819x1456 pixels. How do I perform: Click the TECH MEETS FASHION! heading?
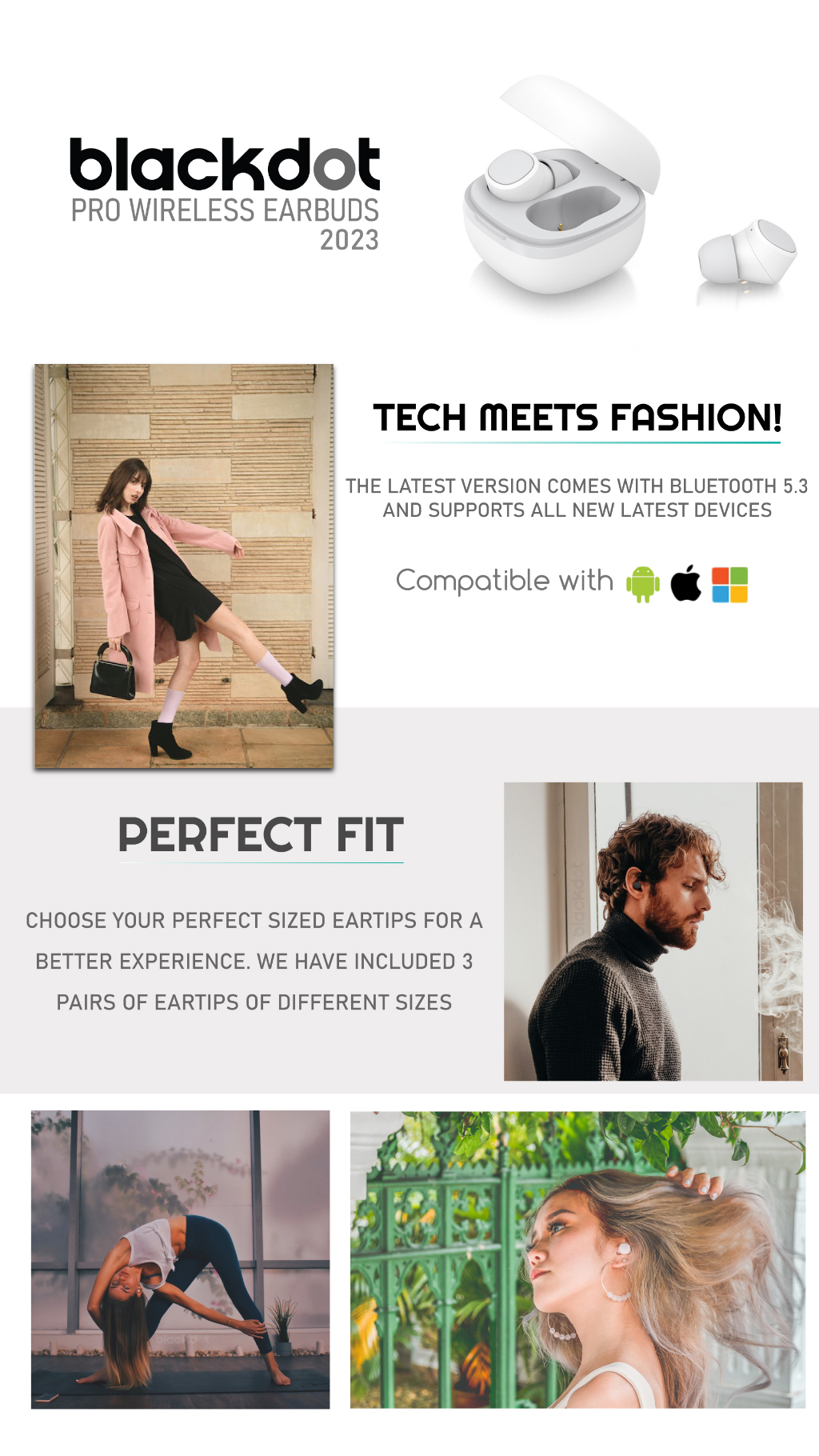577,418
